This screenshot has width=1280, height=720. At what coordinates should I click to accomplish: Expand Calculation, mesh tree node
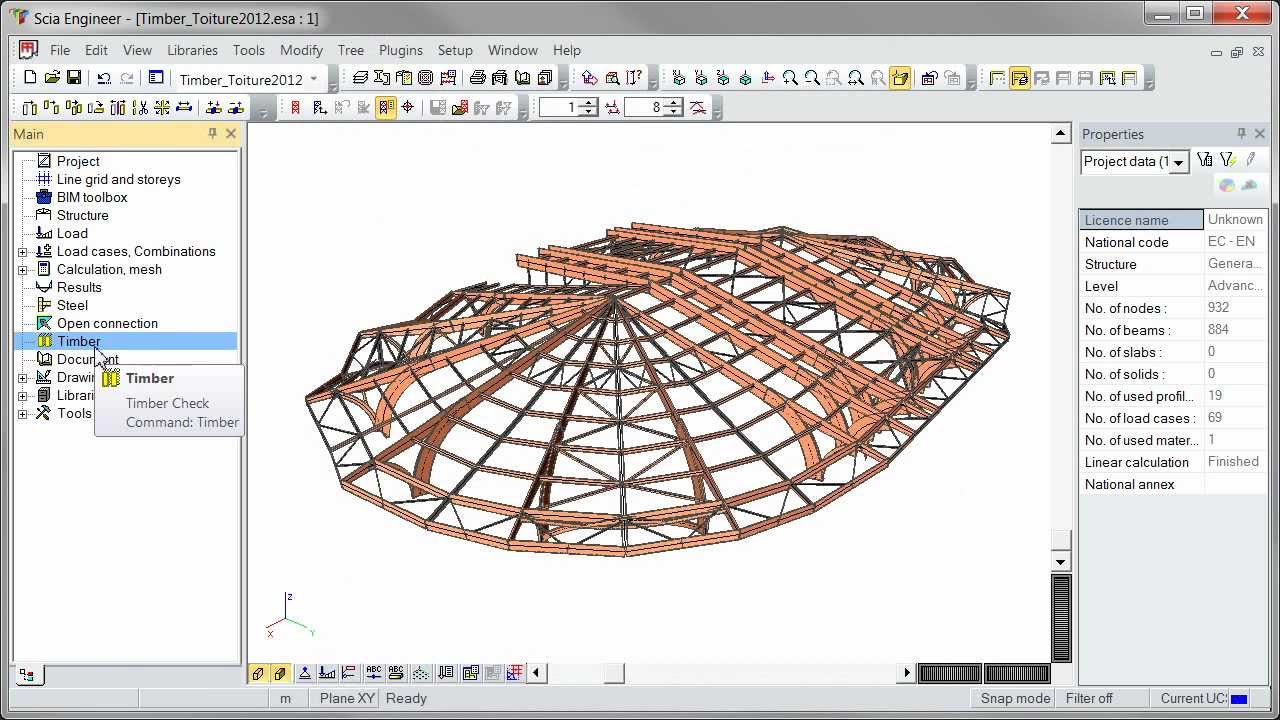(22, 270)
